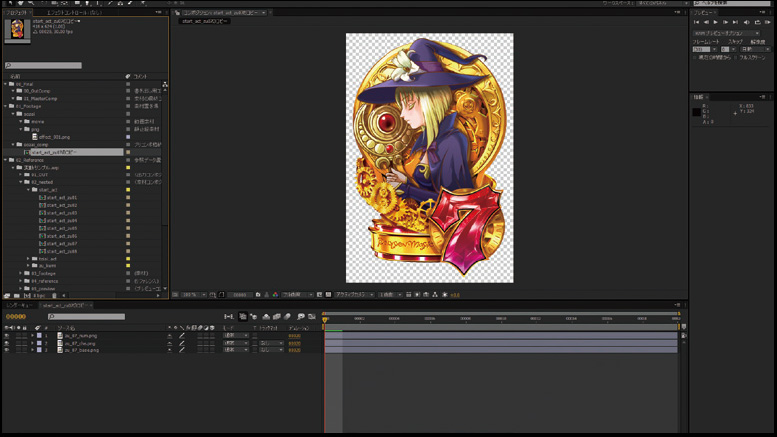Toggle the from current time checkbox in Preview
Image resolution: width=777 pixels, height=437 pixels.
coord(695,57)
